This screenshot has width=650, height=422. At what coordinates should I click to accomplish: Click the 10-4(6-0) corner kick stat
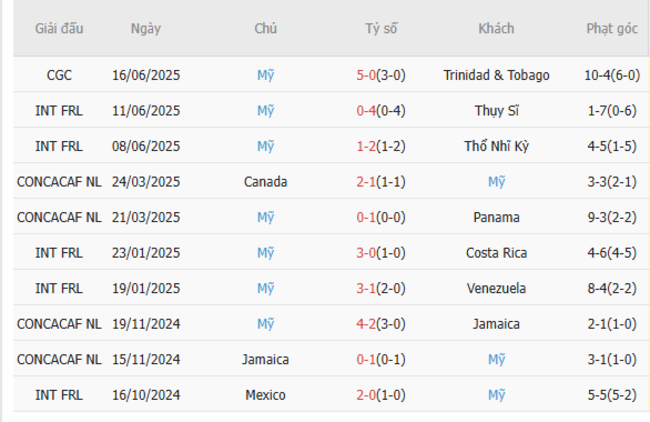612,75
